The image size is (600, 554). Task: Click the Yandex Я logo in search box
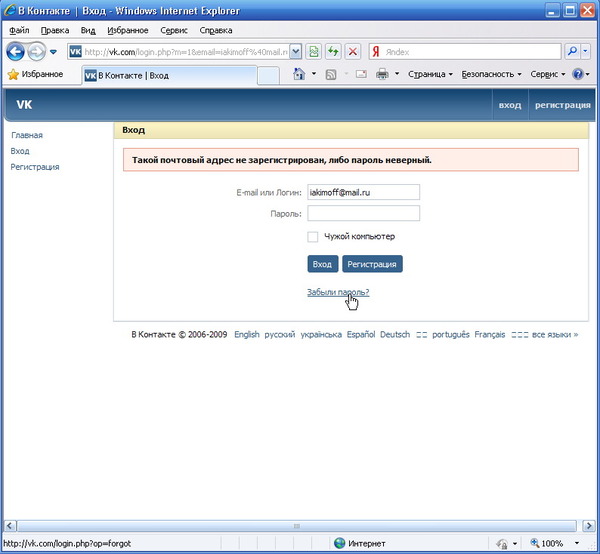(376, 52)
